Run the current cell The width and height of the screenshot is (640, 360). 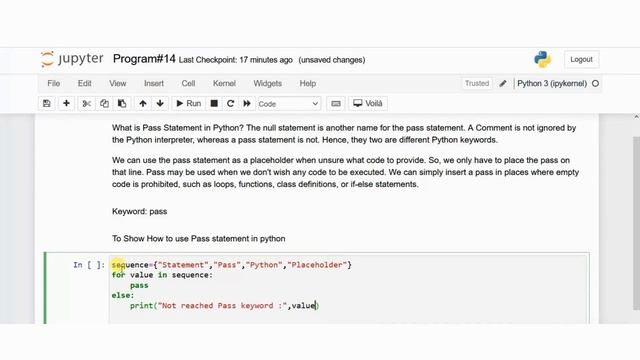(x=189, y=104)
